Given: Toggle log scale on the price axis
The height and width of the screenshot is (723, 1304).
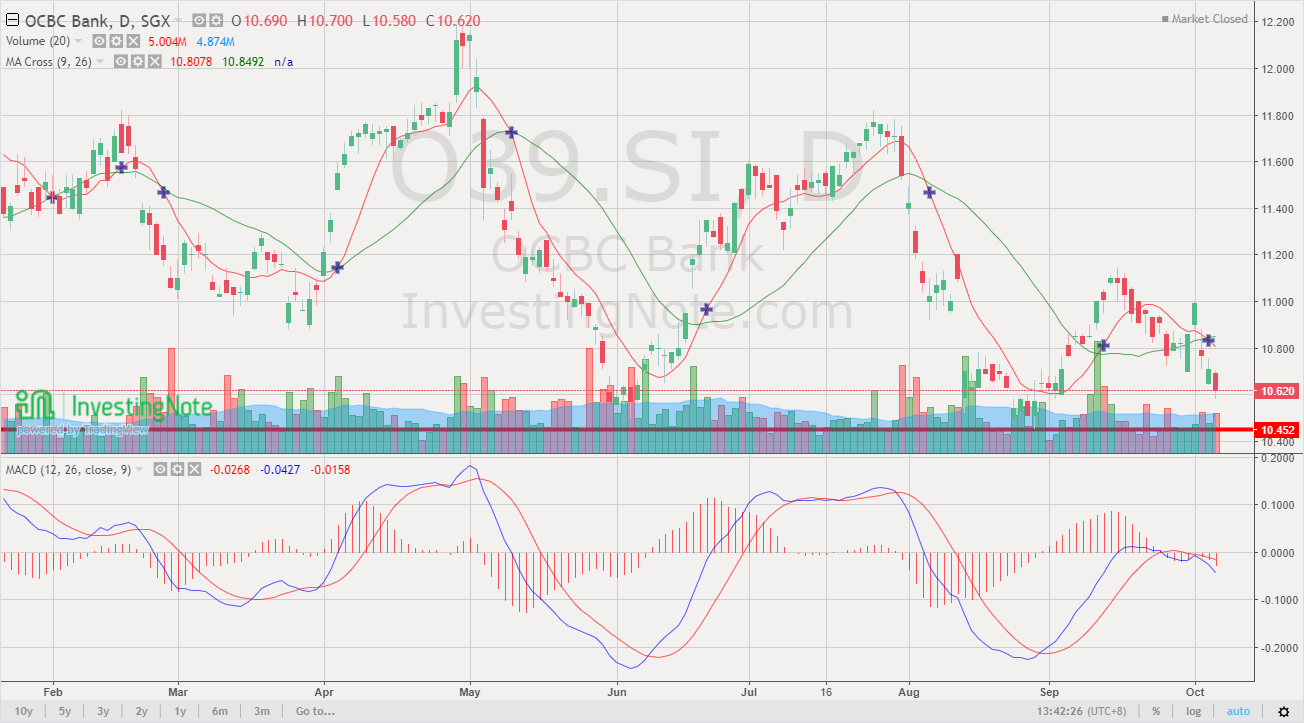Looking at the screenshot, I should click(x=1192, y=711).
